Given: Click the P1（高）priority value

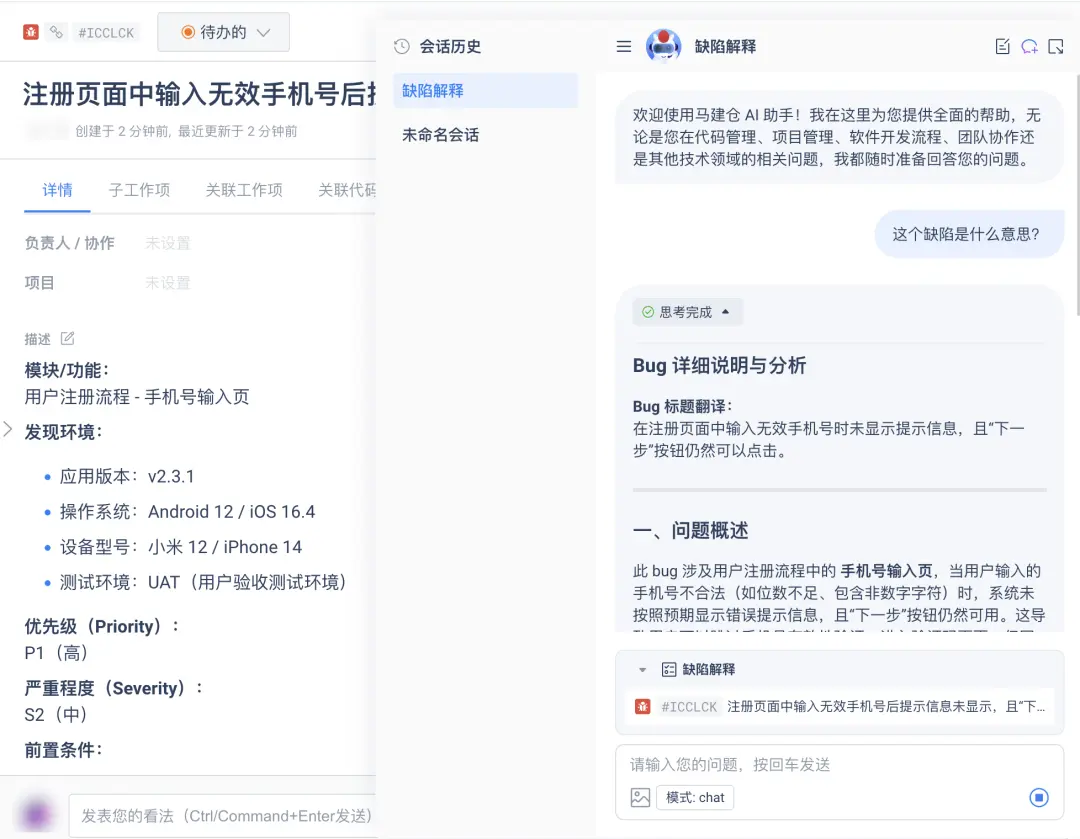Looking at the screenshot, I should [56, 652].
